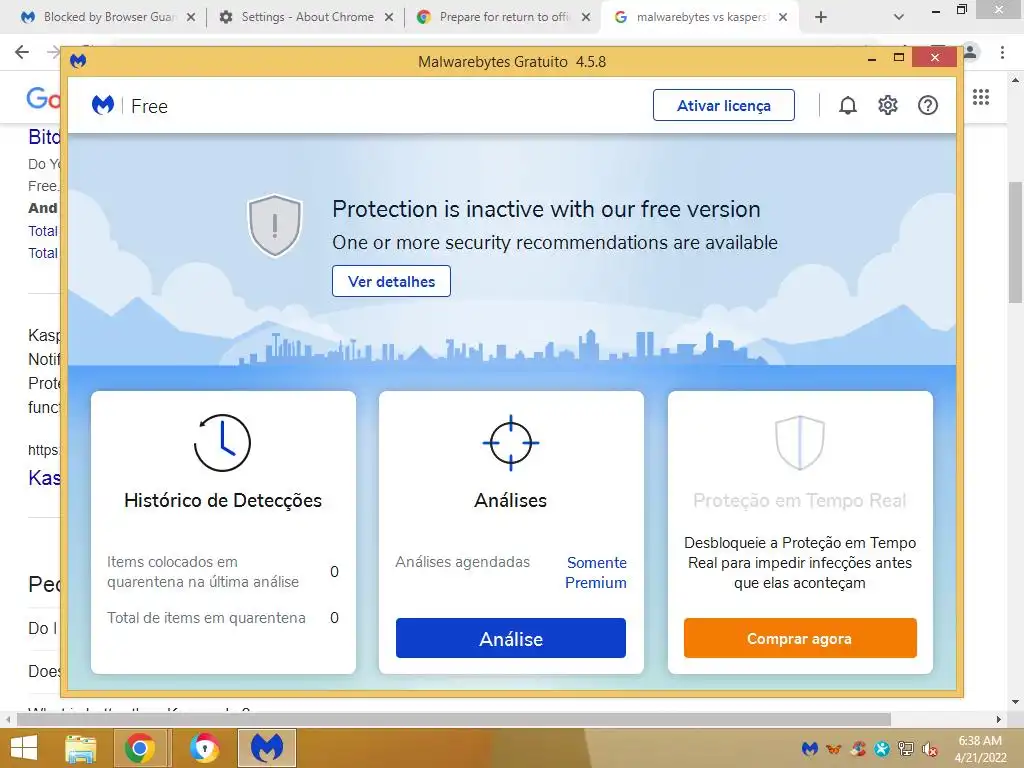Maximize the Malwarebytes window
The image size is (1024, 768).
coord(899,57)
